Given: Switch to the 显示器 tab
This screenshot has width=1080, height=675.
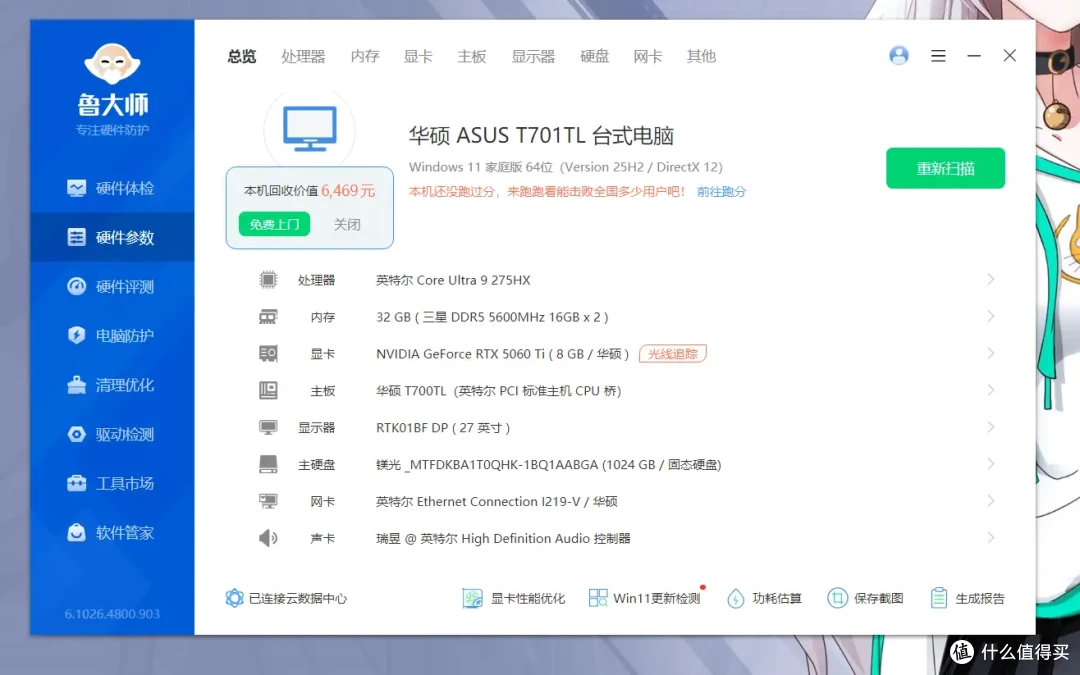Looking at the screenshot, I should point(533,56).
